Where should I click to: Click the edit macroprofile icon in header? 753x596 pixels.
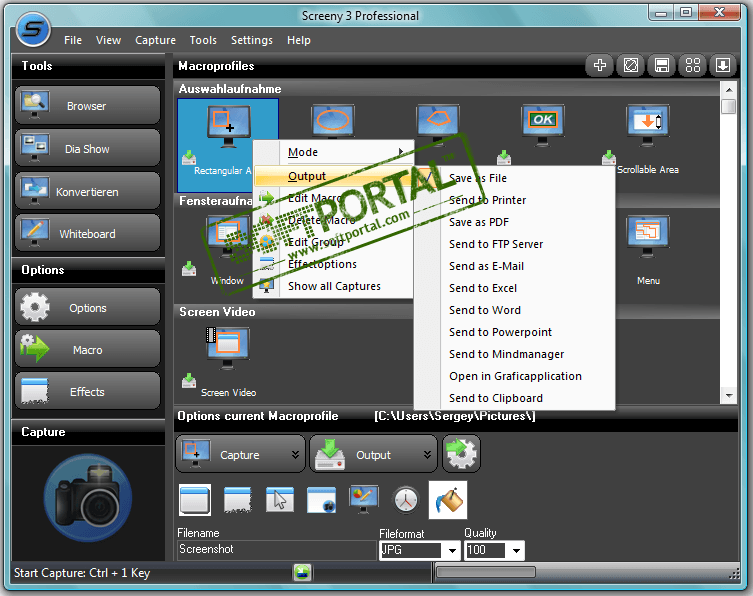click(x=631, y=65)
